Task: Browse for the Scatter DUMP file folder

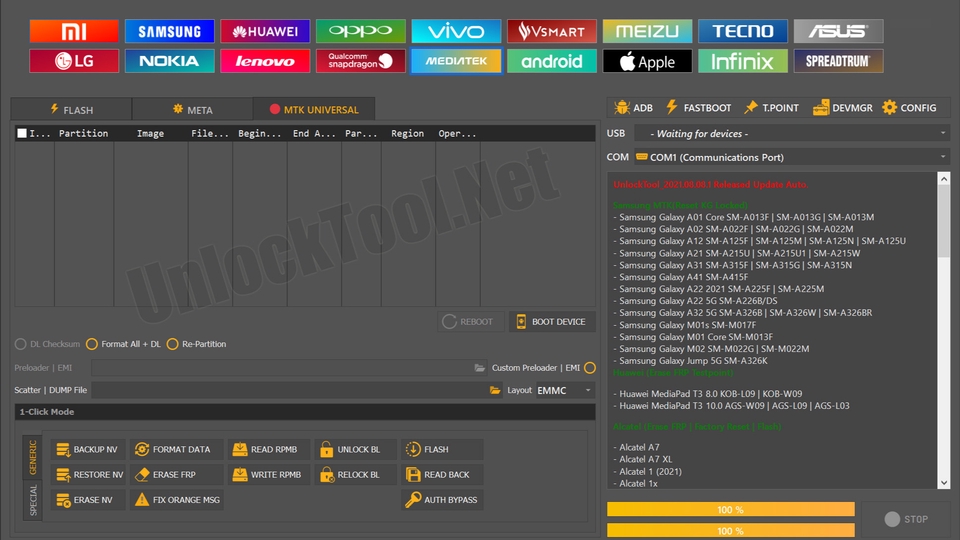Action: click(495, 390)
